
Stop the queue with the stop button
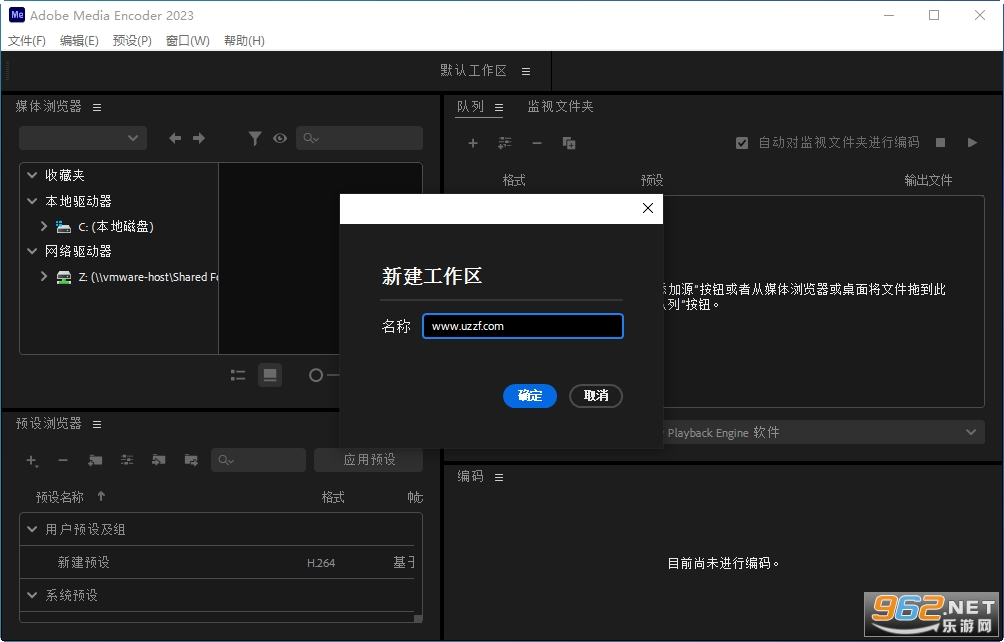tap(941, 143)
